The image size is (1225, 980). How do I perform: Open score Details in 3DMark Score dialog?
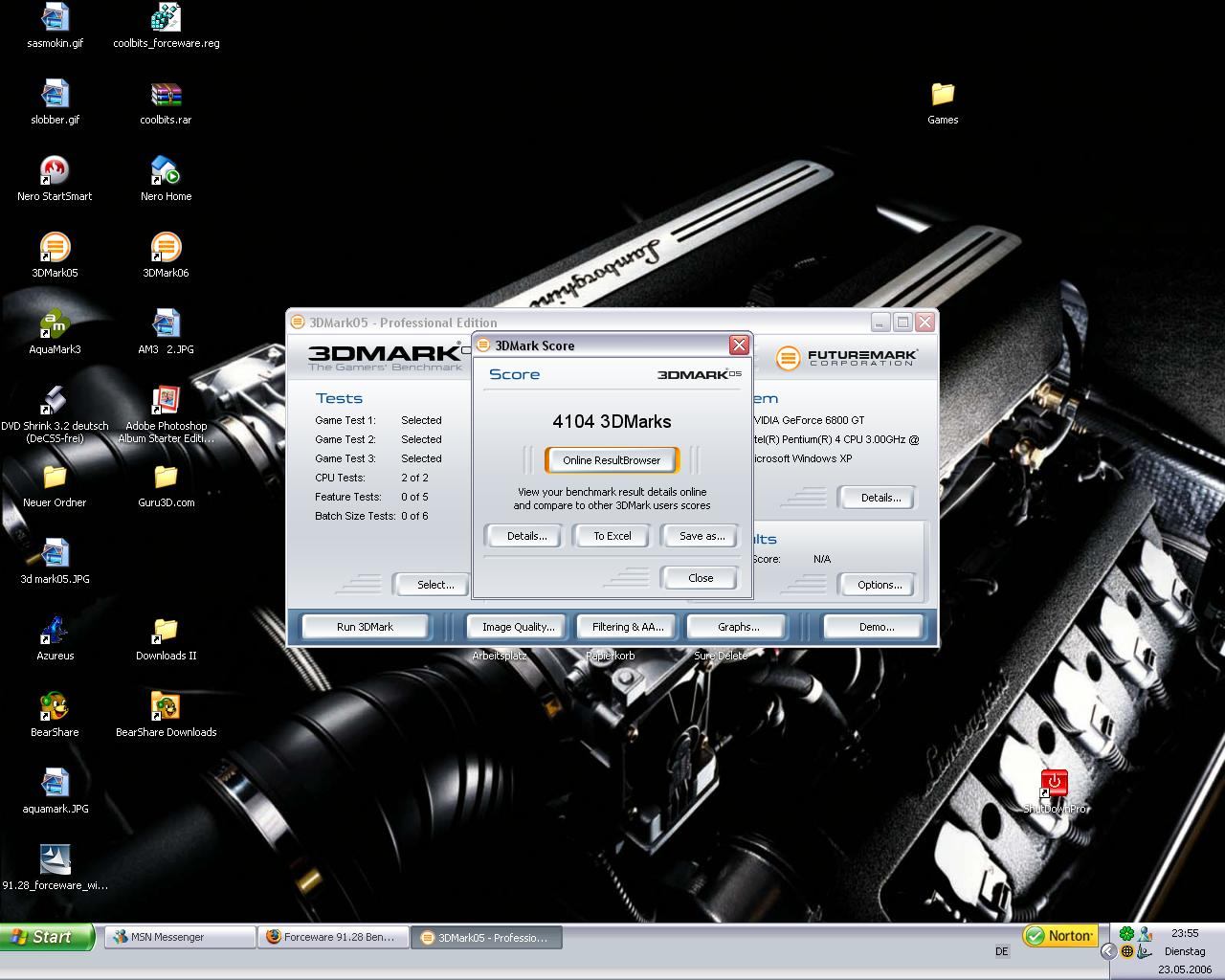tap(526, 536)
